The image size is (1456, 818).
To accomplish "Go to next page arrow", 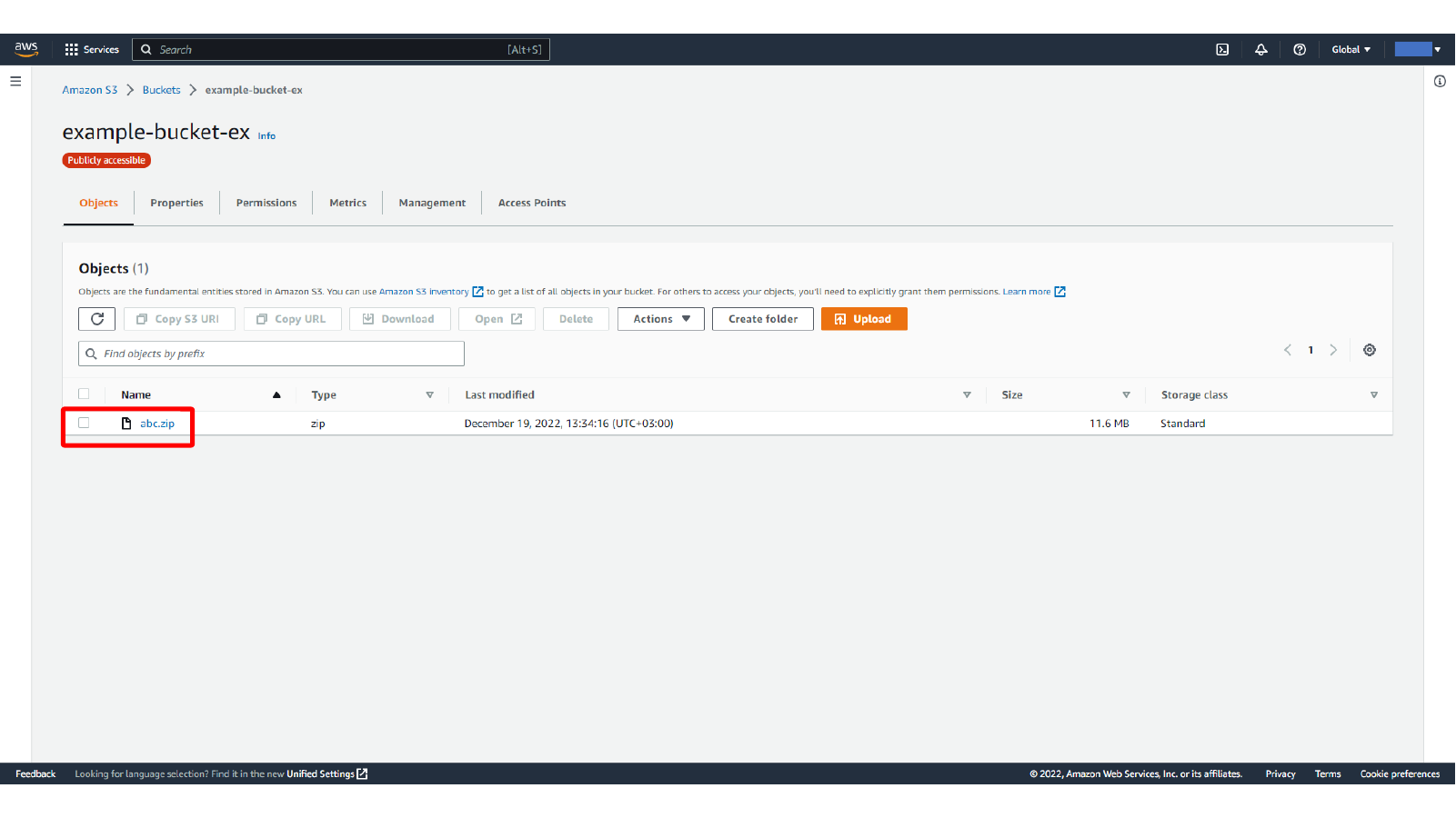I will coord(1333,350).
